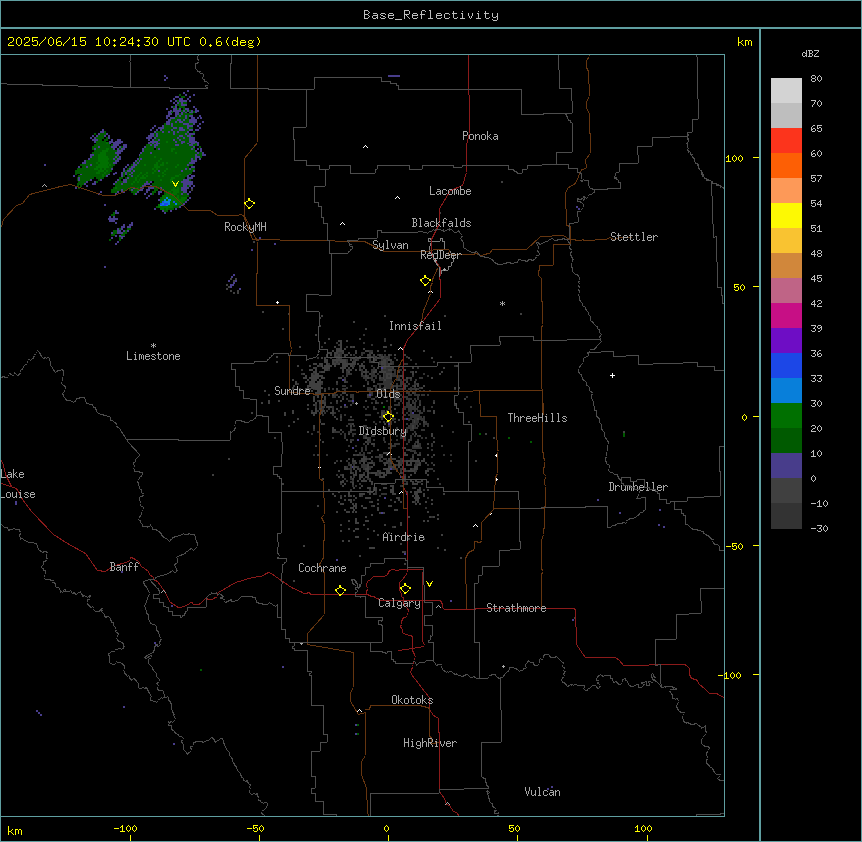Image resolution: width=862 pixels, height=842 pixels.
Task: Click the white plus marker northeast of Drumheller
Action: coord(612,375)
